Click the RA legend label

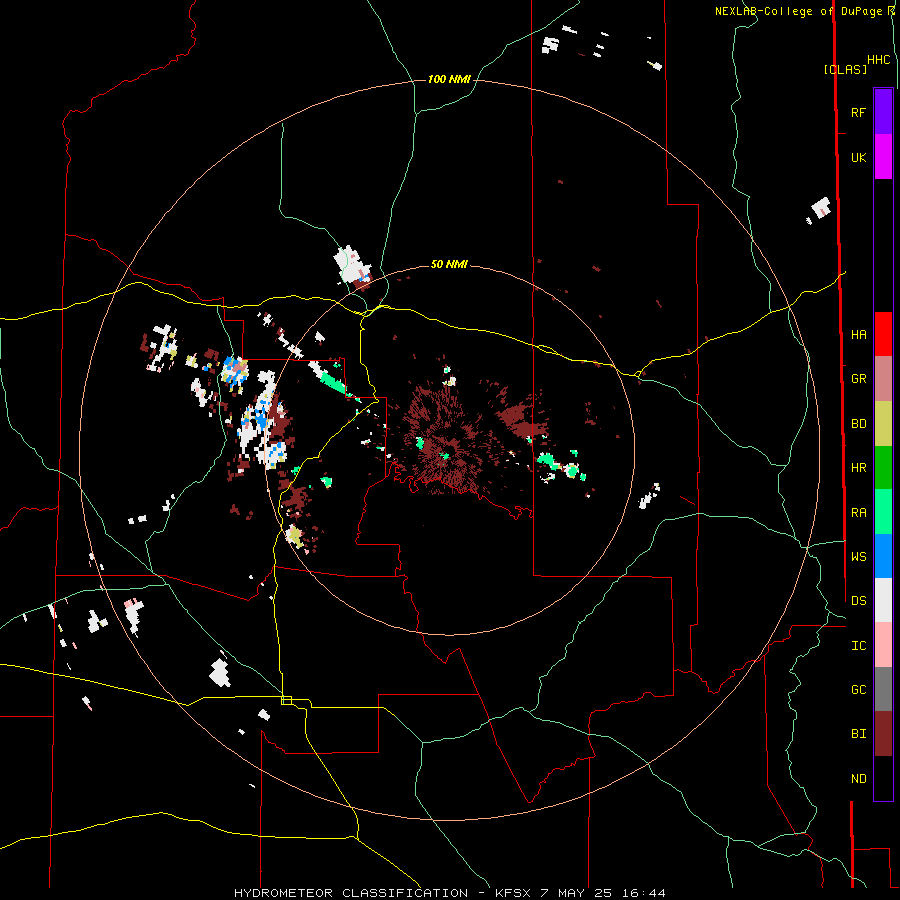click(858, 512)
